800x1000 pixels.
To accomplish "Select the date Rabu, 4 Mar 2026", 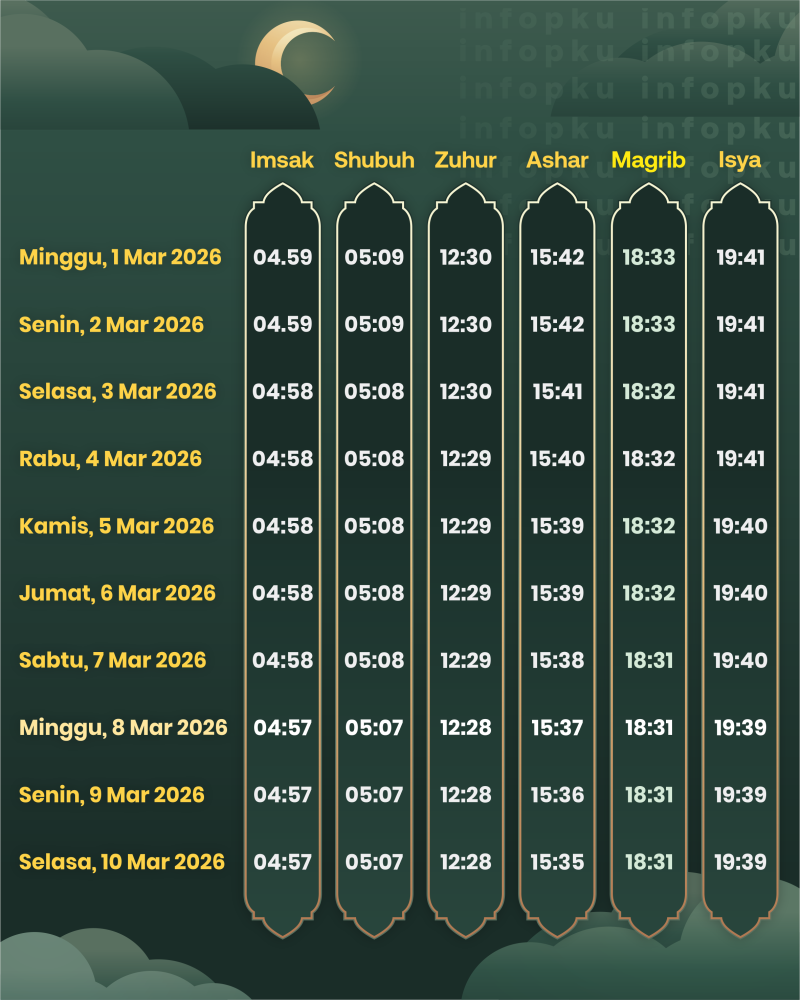I will 110,459.
